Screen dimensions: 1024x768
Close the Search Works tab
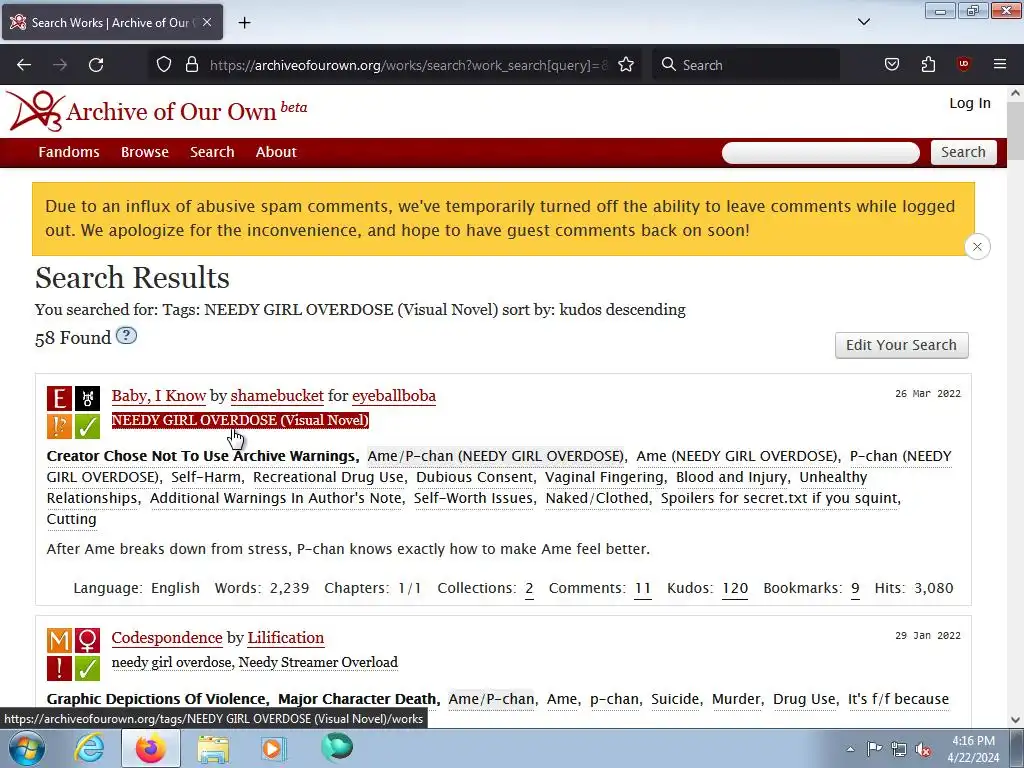207,22
